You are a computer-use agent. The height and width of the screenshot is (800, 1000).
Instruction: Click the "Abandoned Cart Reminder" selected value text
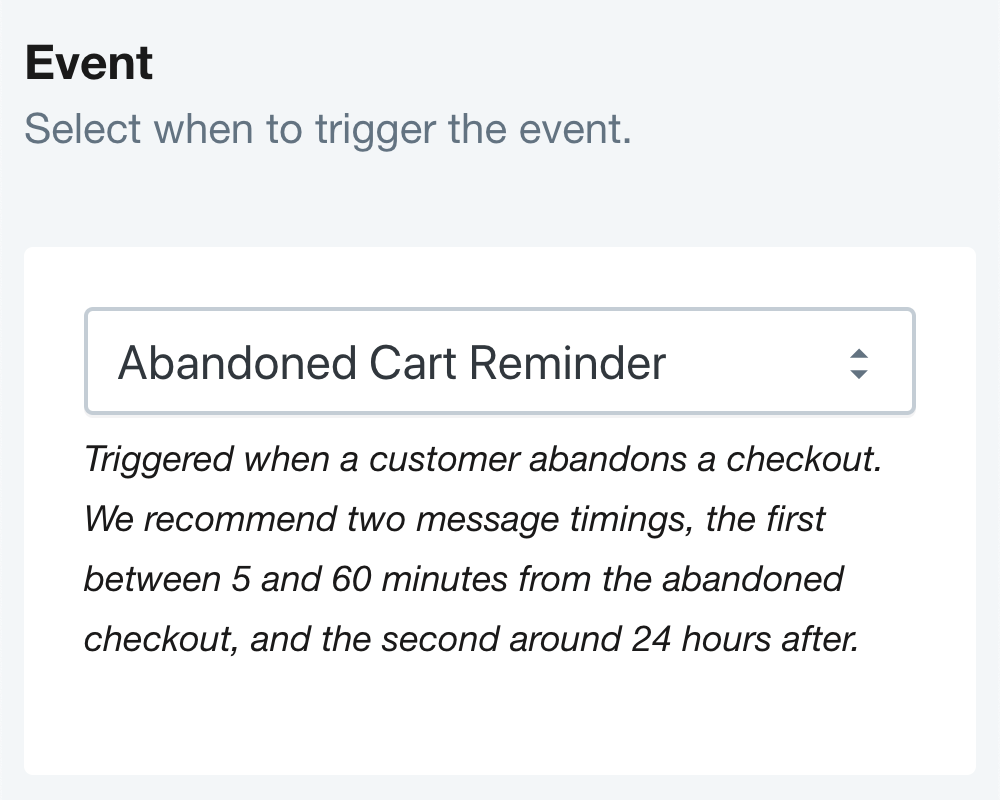click(x=391, y=363)
